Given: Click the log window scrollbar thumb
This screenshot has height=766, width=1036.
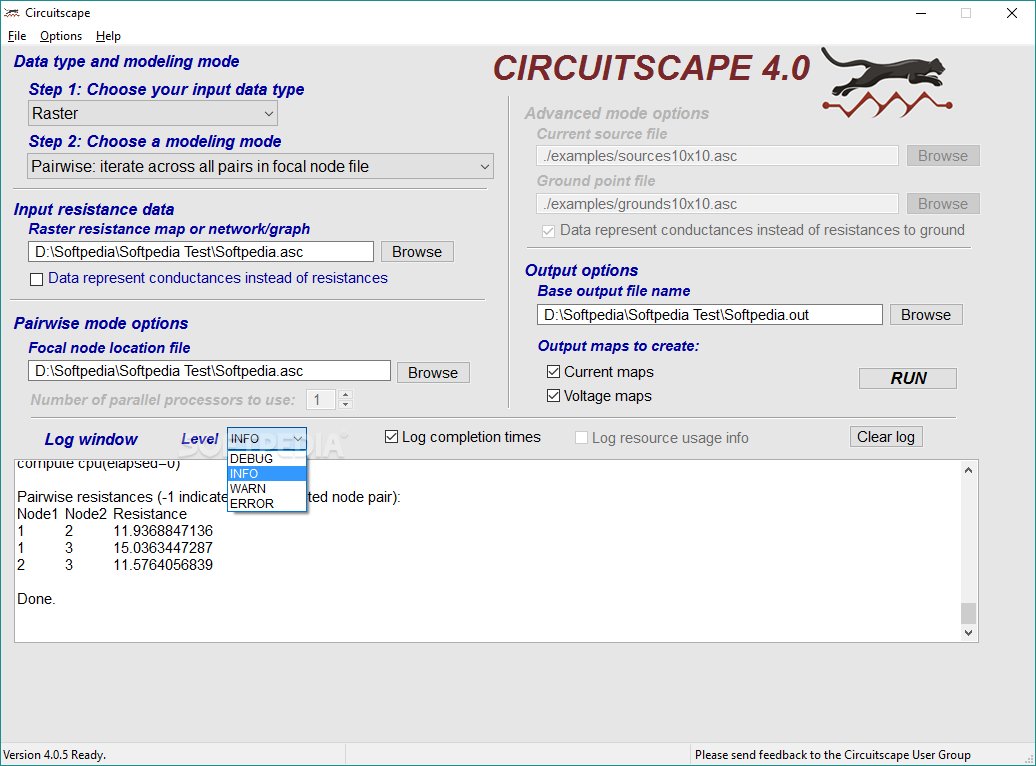Looking at the screenshot, I should click(x=968, y=613).
